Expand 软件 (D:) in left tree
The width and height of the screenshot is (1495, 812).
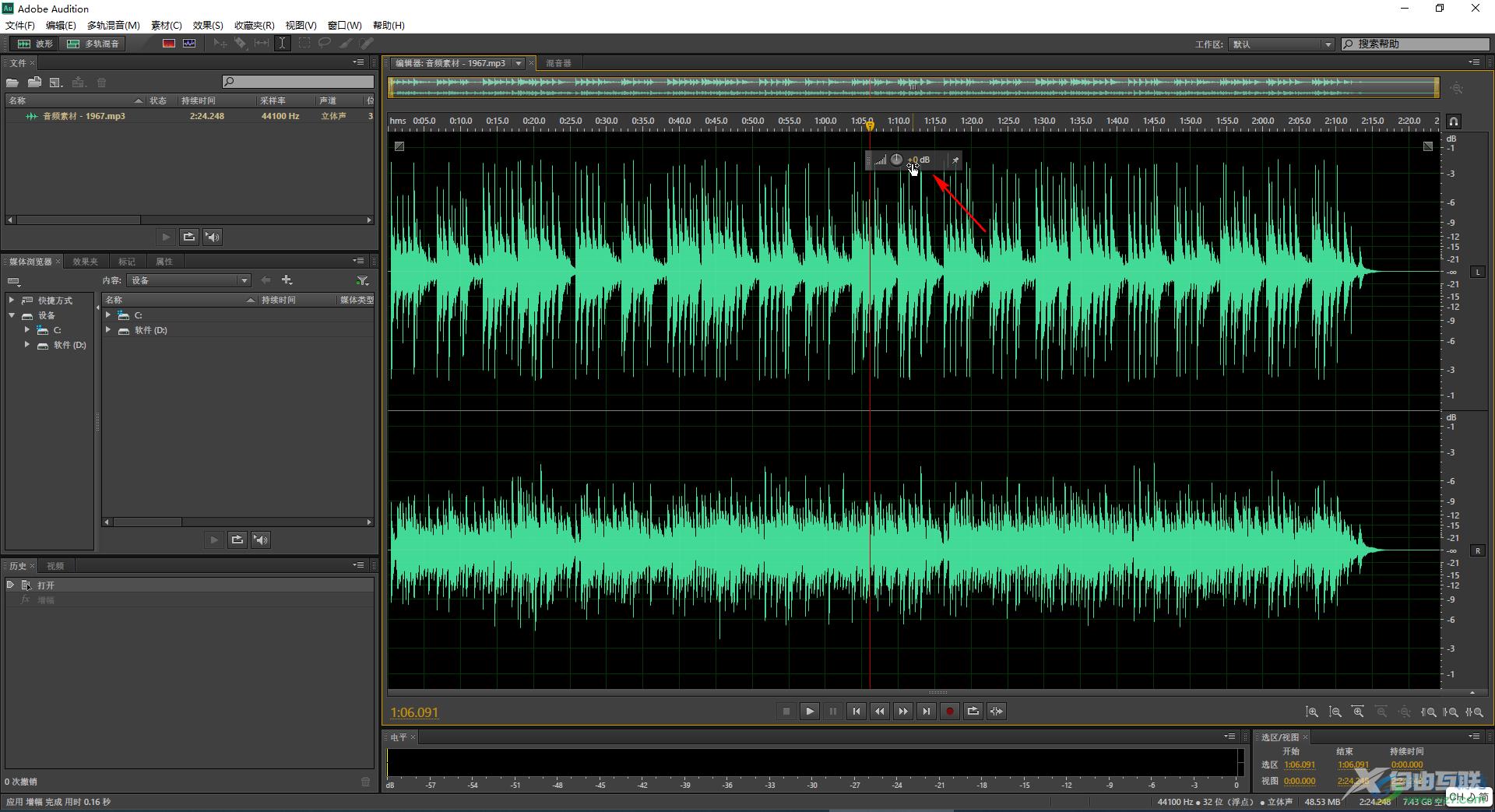pyautogui.click(x=27, y=345)
